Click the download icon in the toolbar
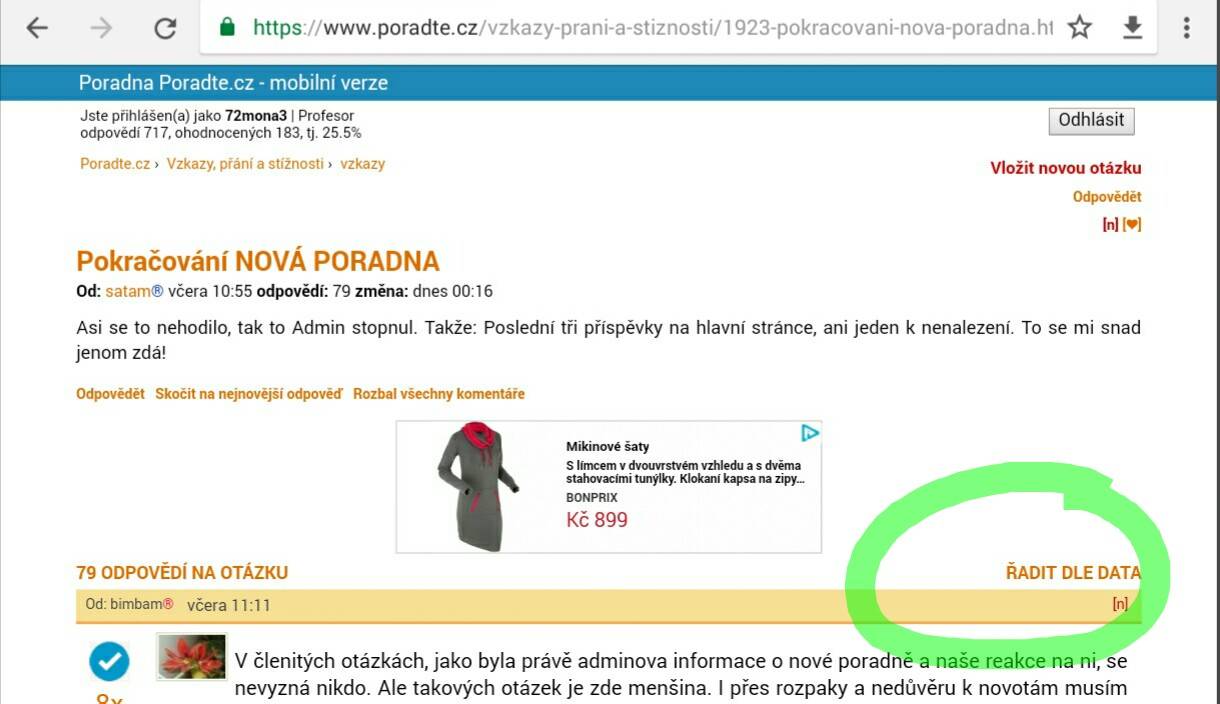1220x704 pixels. pyautogui.click(x=1132, y=27)
